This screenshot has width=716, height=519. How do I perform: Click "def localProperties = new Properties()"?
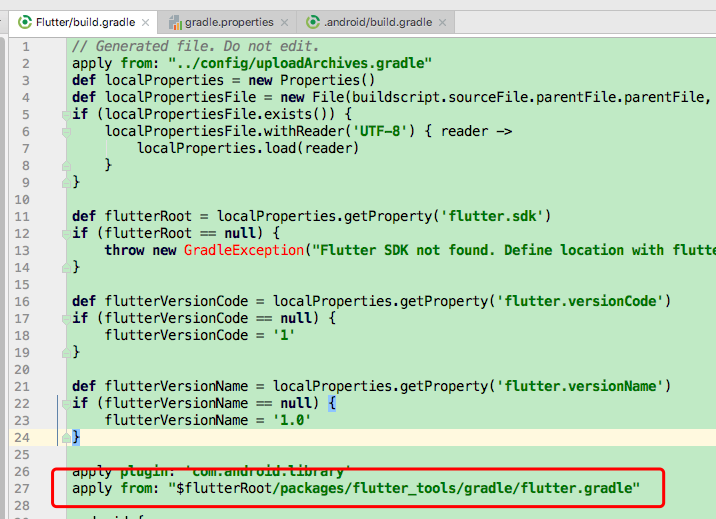click(223, 80)
